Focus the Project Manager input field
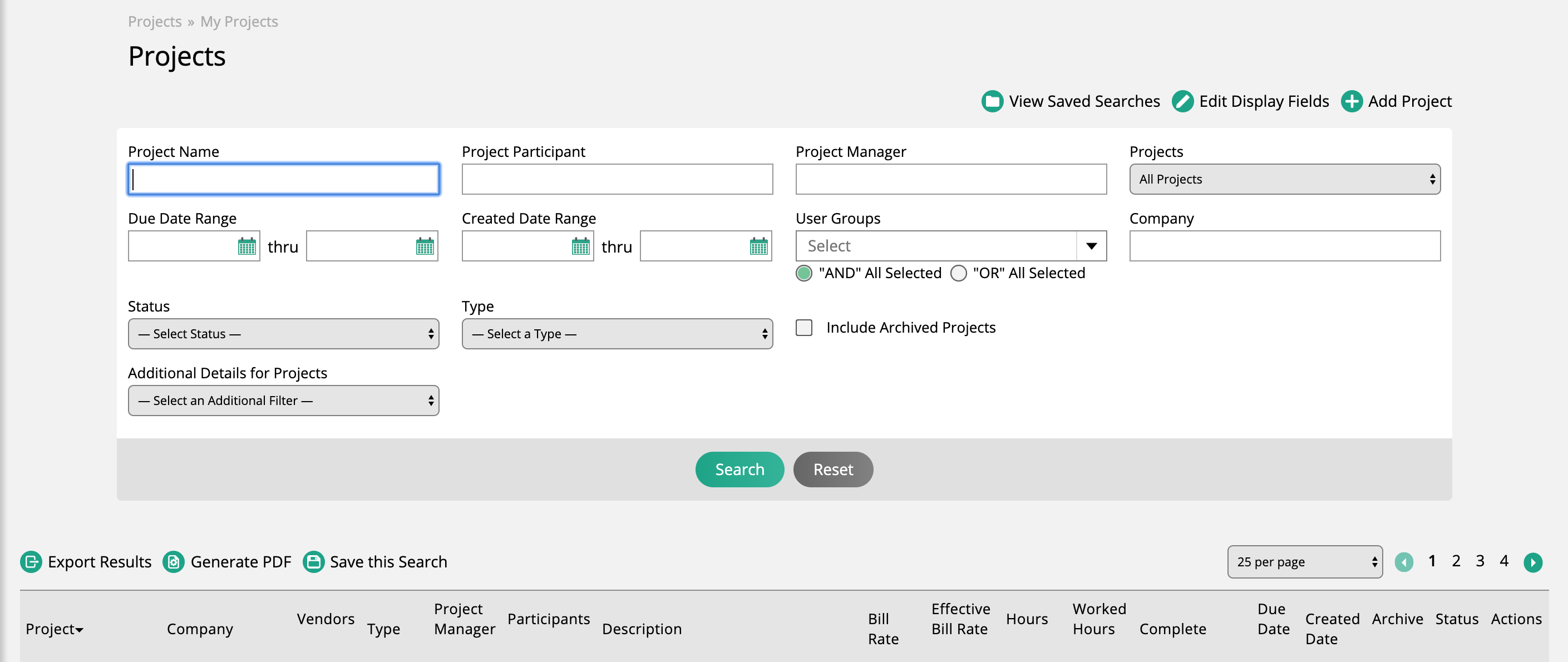The width and height of the screenshot is (1568, 662). 951,179
